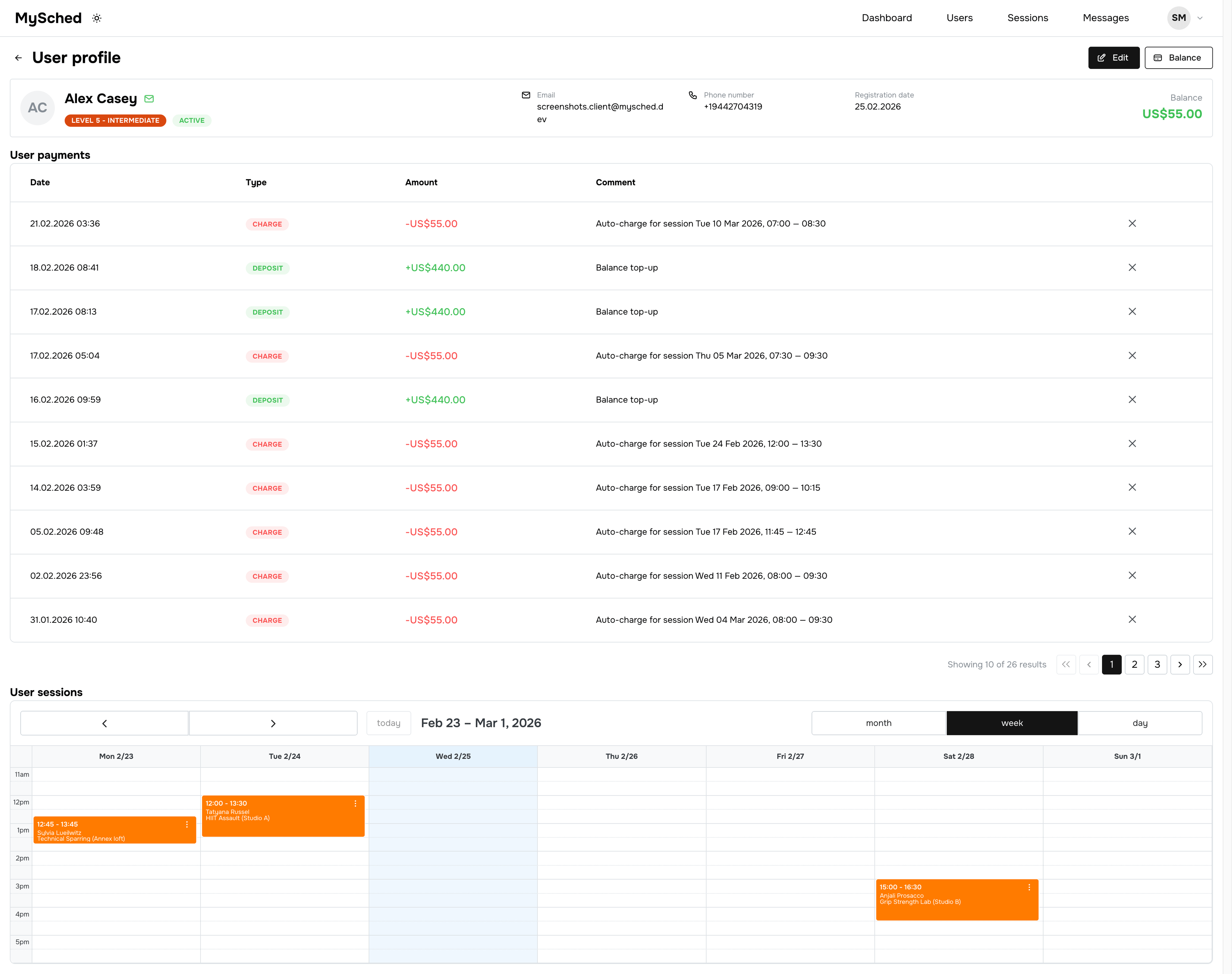Open three-dot menu on Tatyana Russel session
The width and height of the screenshot is (1232, 974).
tap(355, 803)
